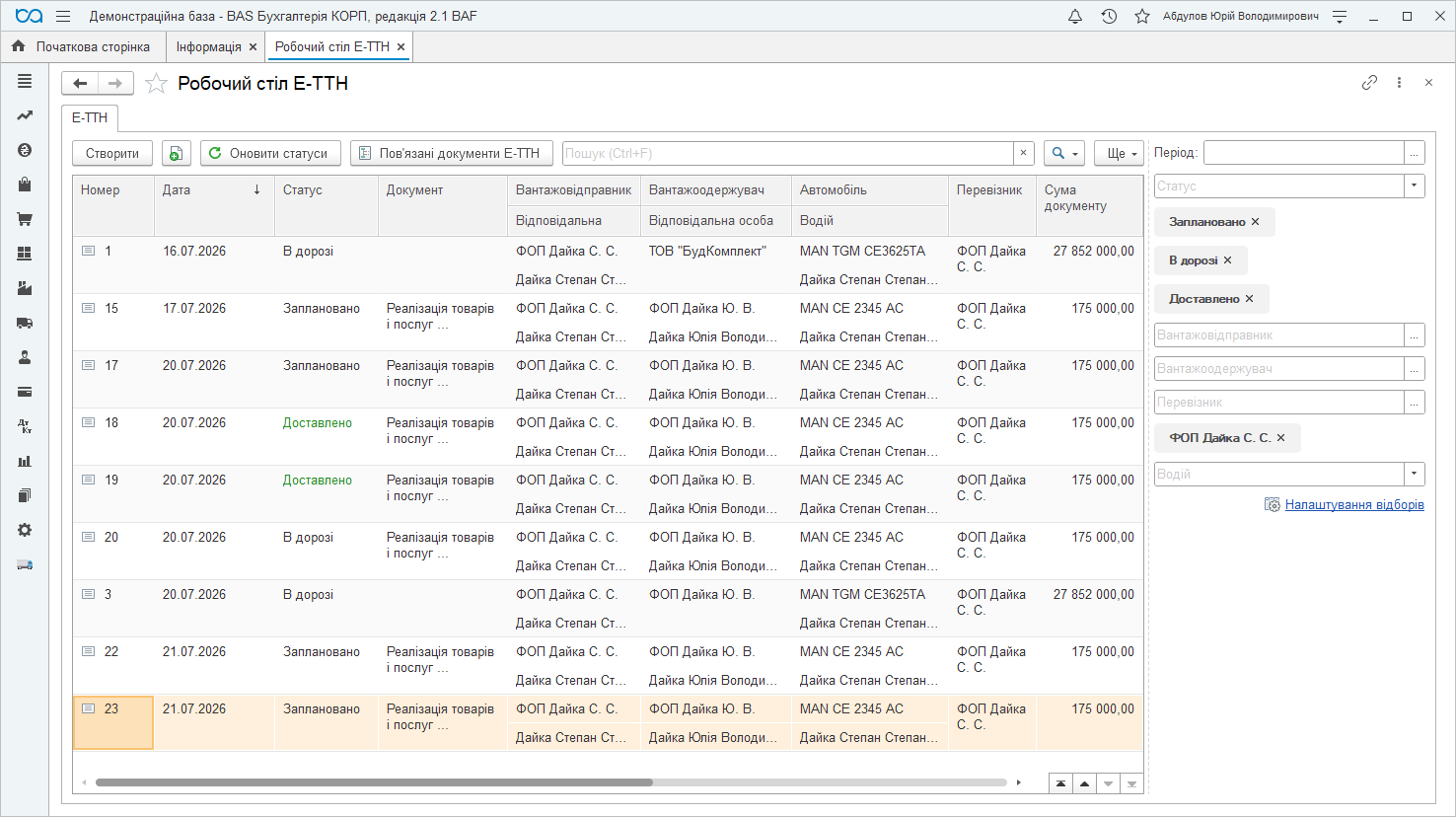Click the home icon on Початкова сторінка tab
The height and width of the screenshot is (817, 1456).
coord(18,46)
